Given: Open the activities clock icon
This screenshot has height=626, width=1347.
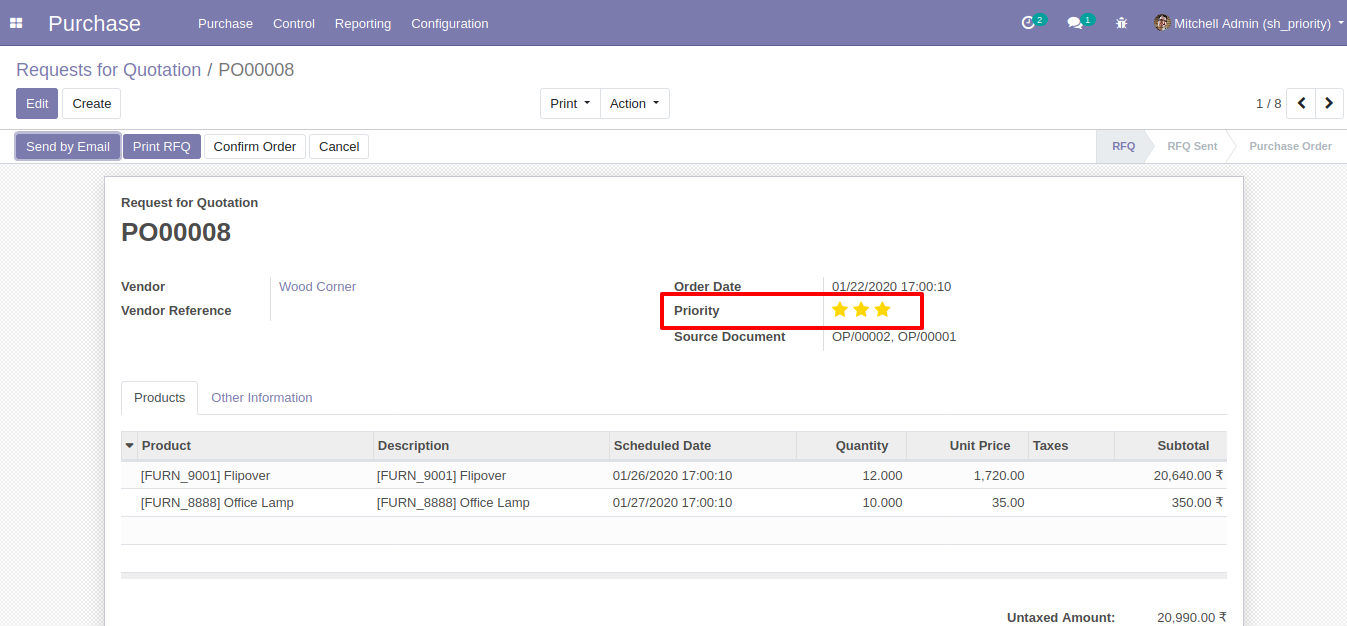Looking at the screenshot, I should 1028,23.
